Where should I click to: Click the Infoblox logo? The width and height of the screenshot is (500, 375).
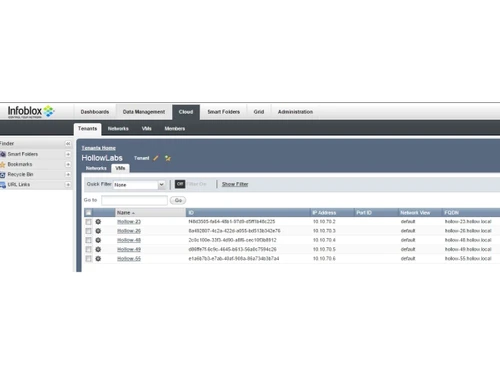(x=31, y=111)
